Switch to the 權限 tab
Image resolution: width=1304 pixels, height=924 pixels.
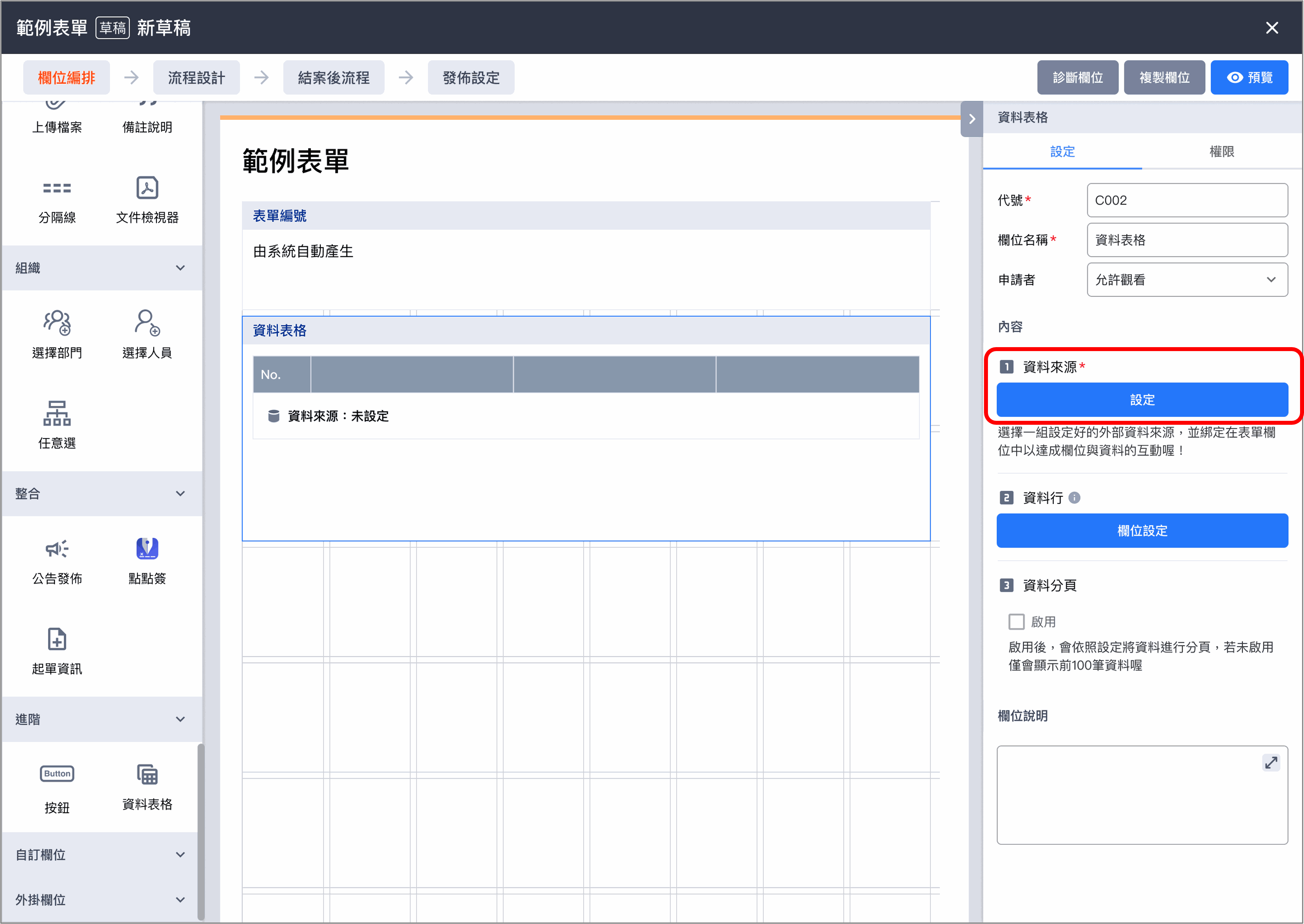tap(1222, 151)
